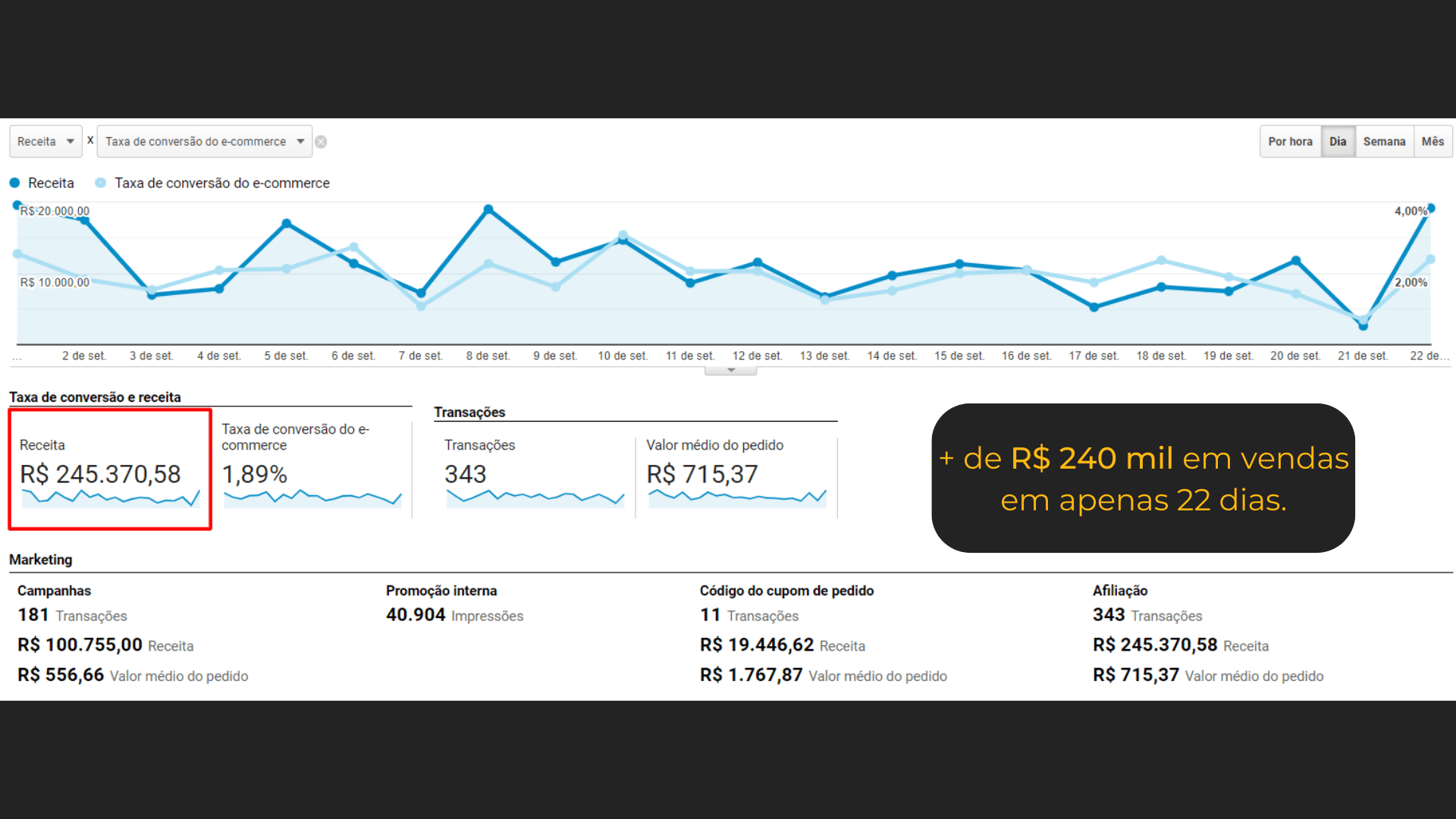
Task: Click the 8 de set. revenue peak point
Action: click(488, 209)
